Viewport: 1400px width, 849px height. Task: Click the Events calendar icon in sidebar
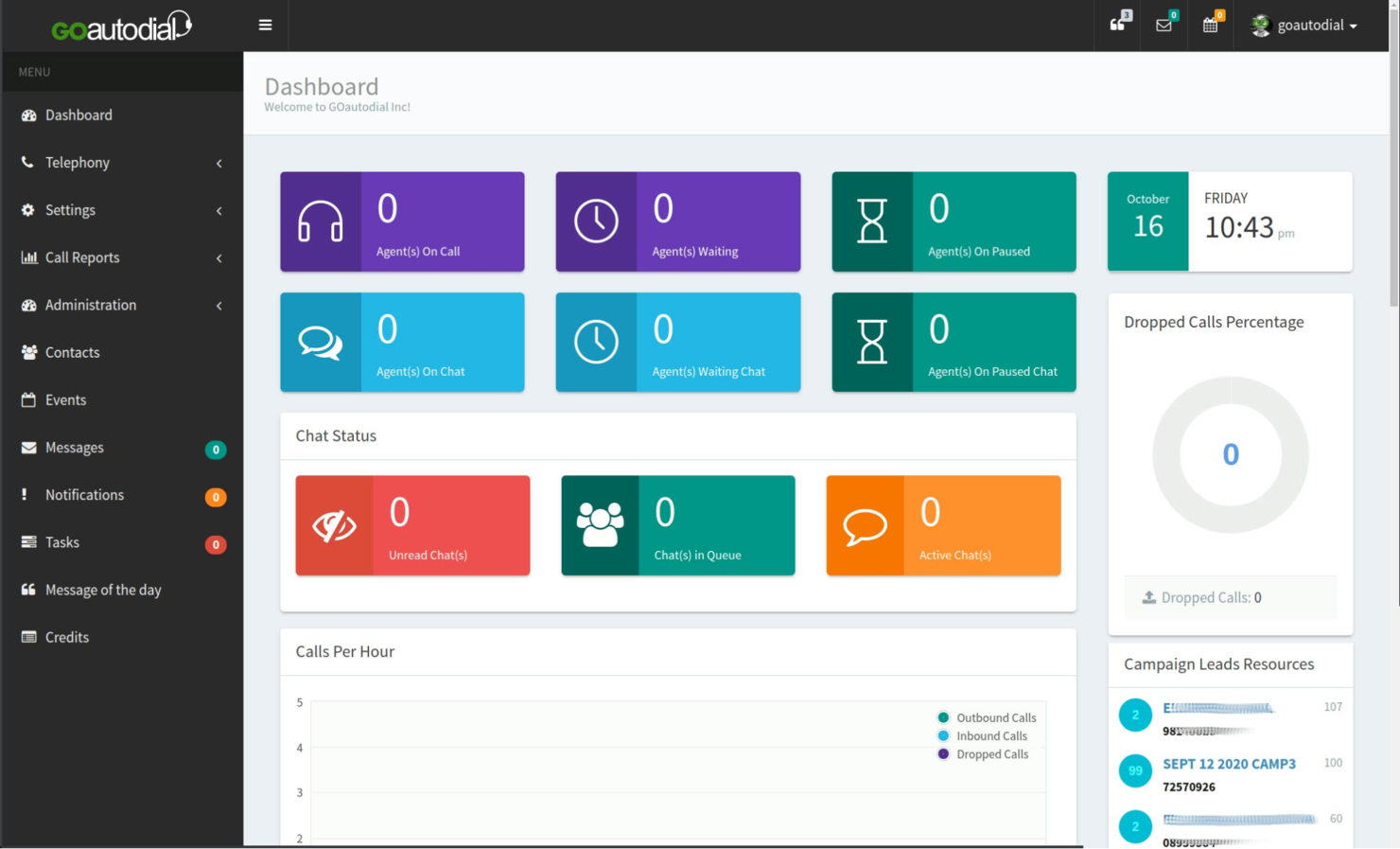point(27,399)
